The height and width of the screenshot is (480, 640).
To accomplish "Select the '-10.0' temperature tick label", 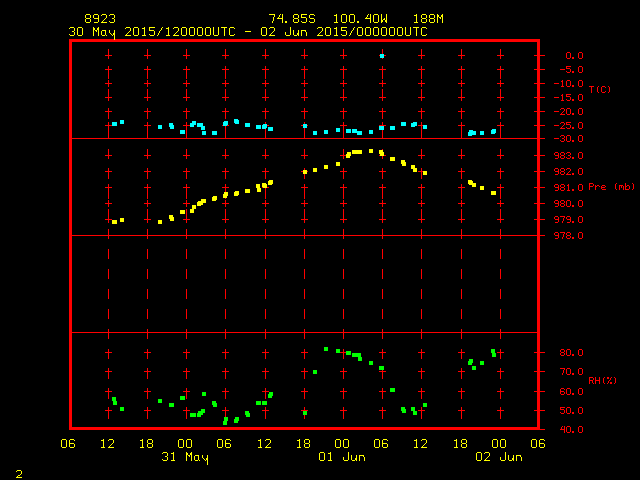I will (569, 84).
